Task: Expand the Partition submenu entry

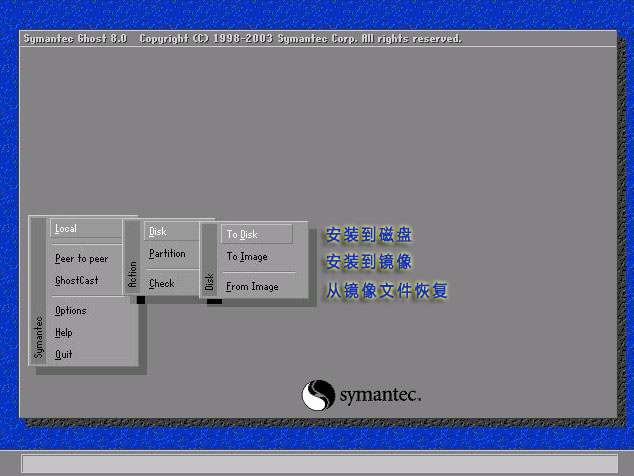Action: 167,254
